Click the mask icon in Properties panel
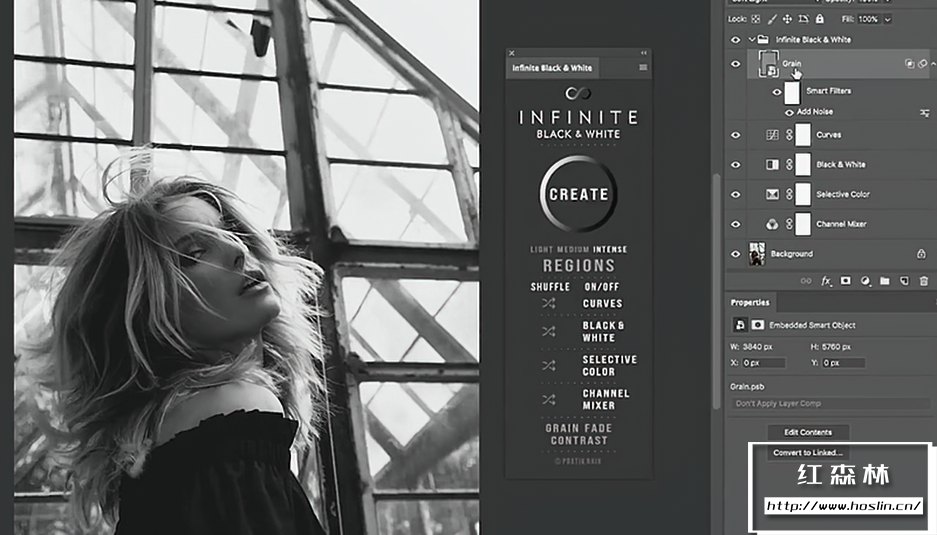Image resolution: width=937 pixels, height=535 pixels. (758, 325)
